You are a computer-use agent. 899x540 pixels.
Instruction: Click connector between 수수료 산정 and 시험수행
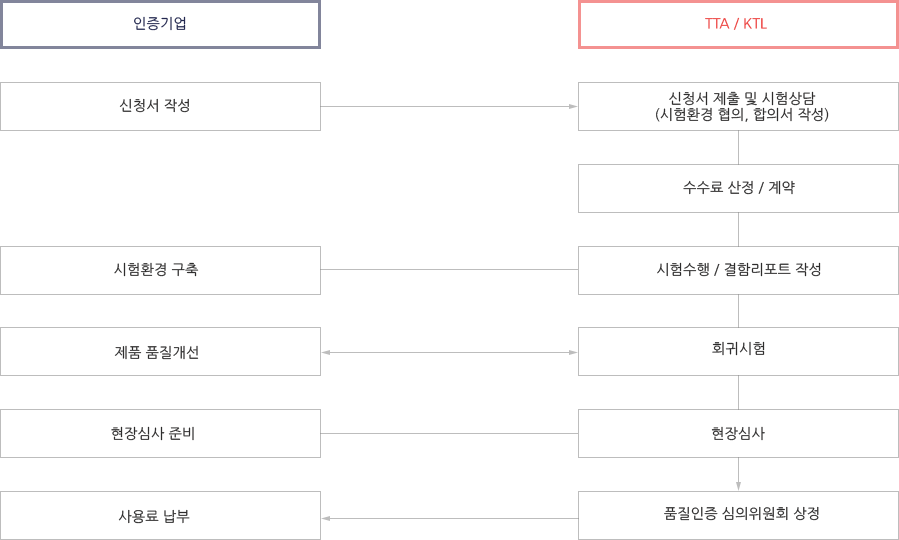(x=738, y=229)
